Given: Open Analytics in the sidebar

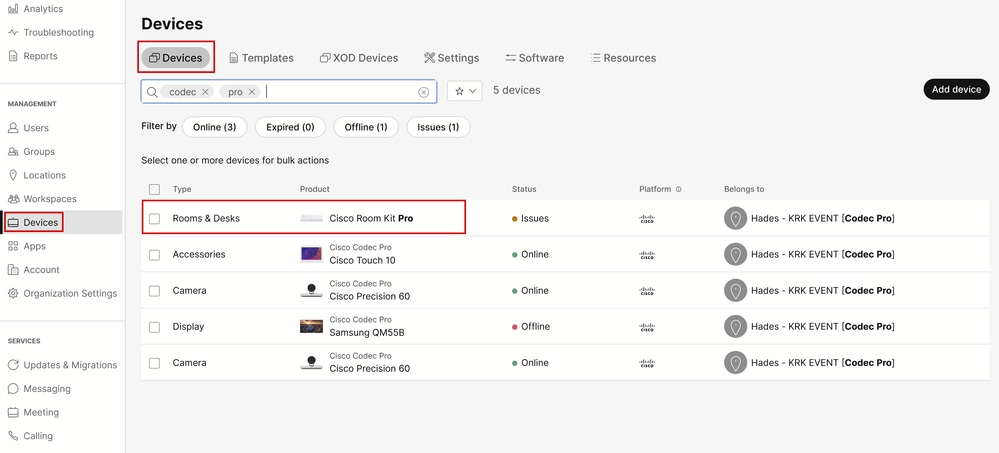Looking at the screenshot, I should click(35, 9).
